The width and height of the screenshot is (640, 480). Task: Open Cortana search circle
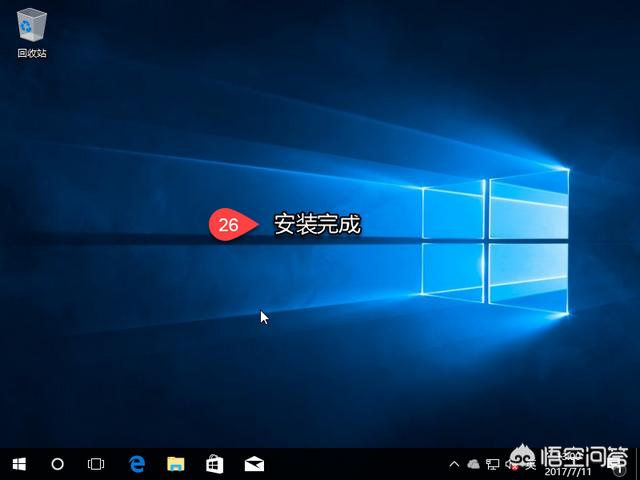pyautogui.click(x=58, y=464)
